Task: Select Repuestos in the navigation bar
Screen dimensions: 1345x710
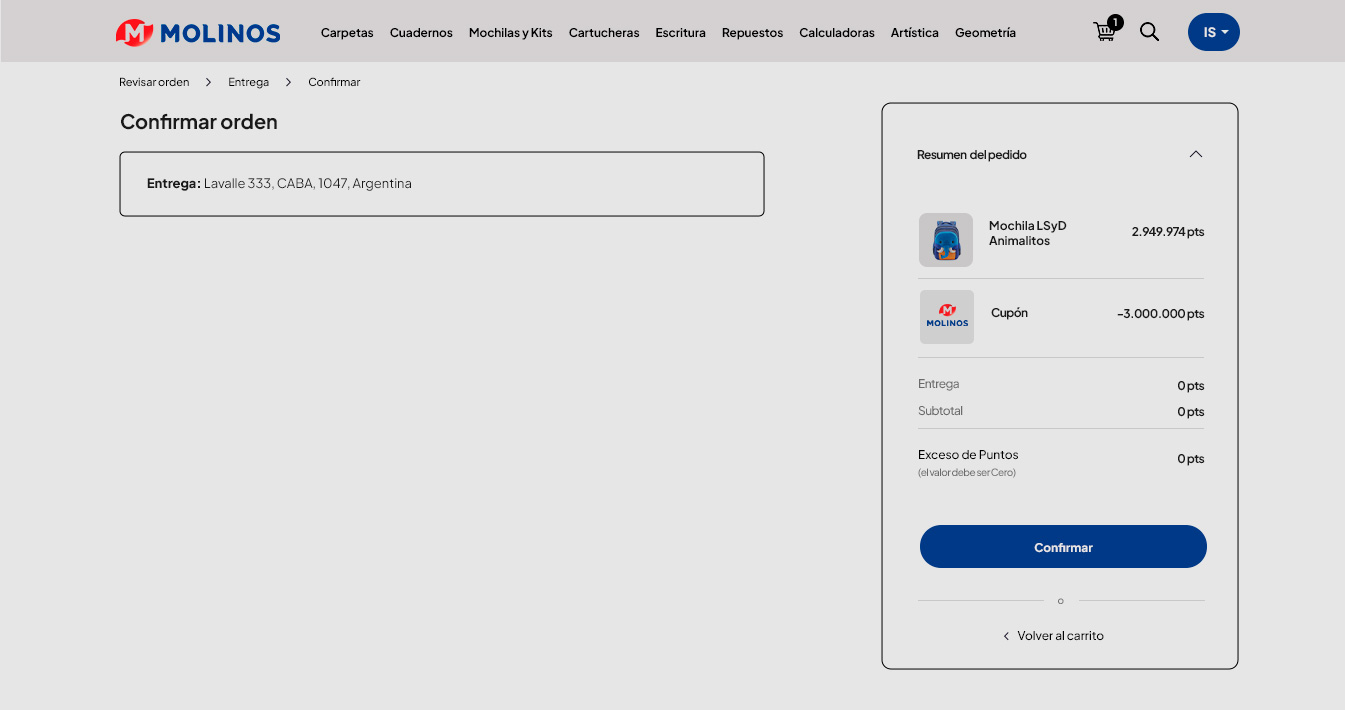Action: pyautogui.click(x=752, y=33)
